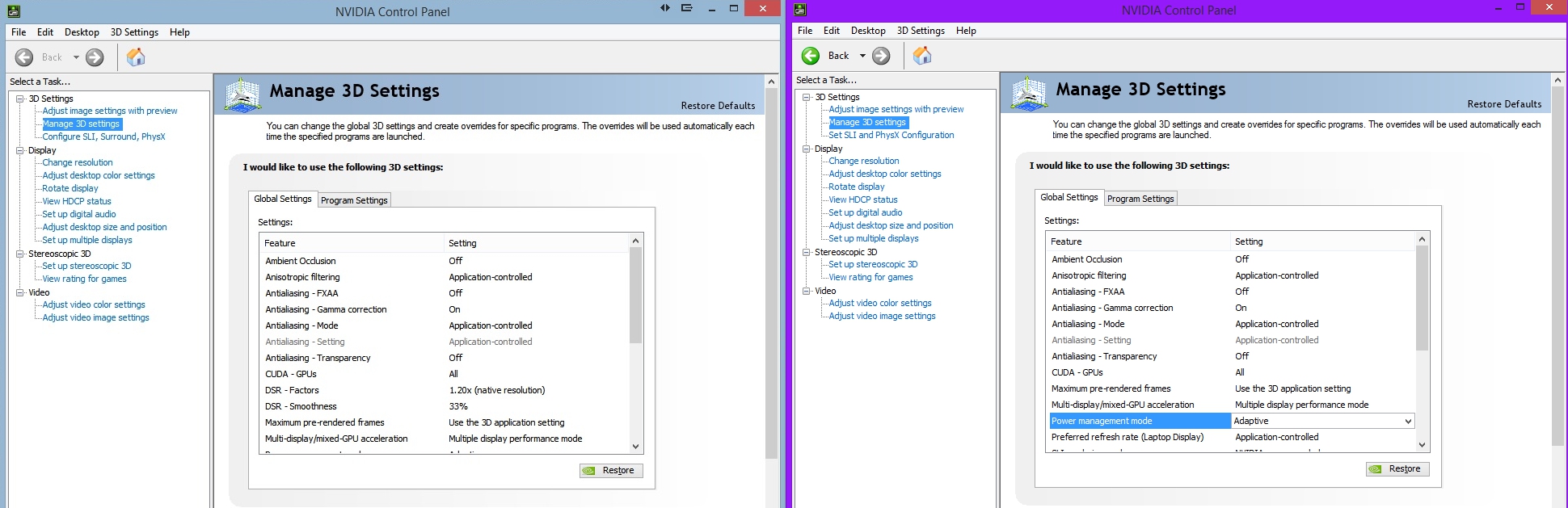The image size is (1568, 508).
Task: Open Desktop menu in left window
Action: pos(82,32)
